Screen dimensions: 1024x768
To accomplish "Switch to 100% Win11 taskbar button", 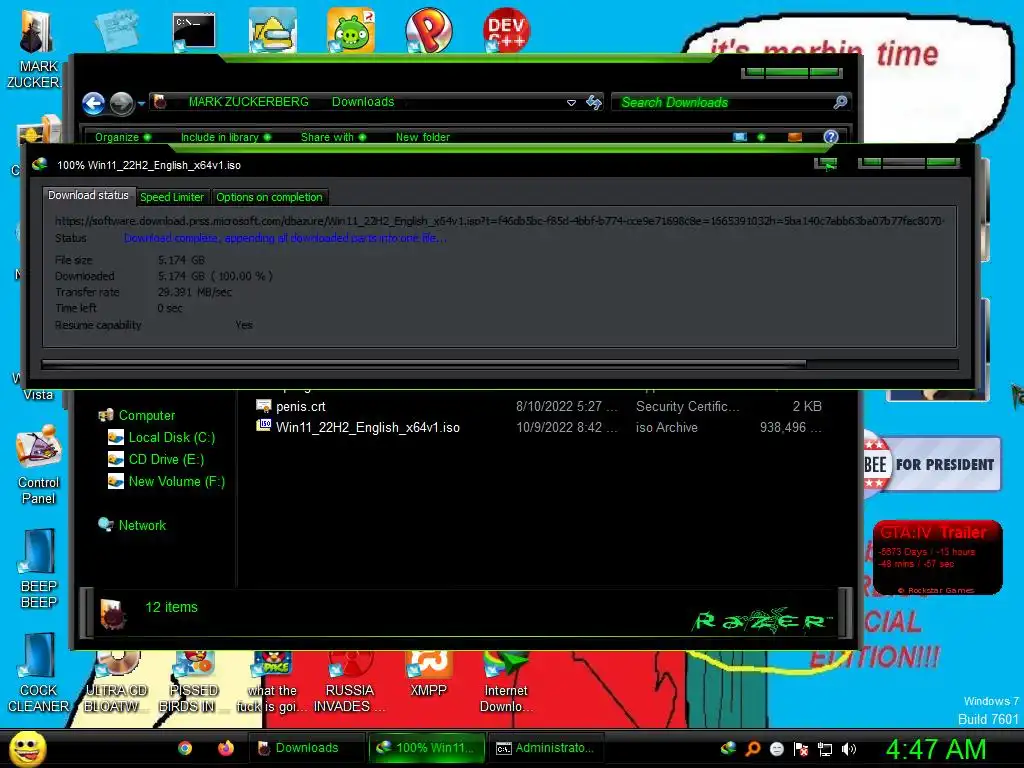I will coord(426,748).
